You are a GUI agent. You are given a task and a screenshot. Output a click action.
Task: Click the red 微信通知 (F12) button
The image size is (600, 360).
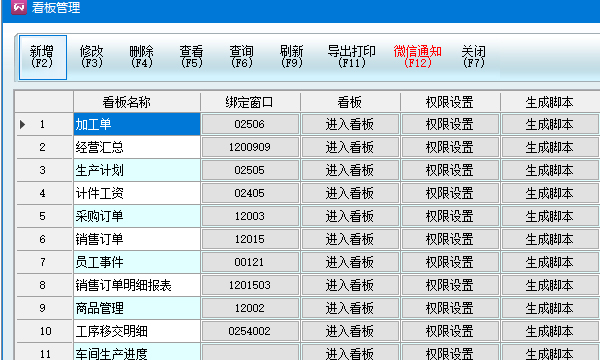coord(417,57)
